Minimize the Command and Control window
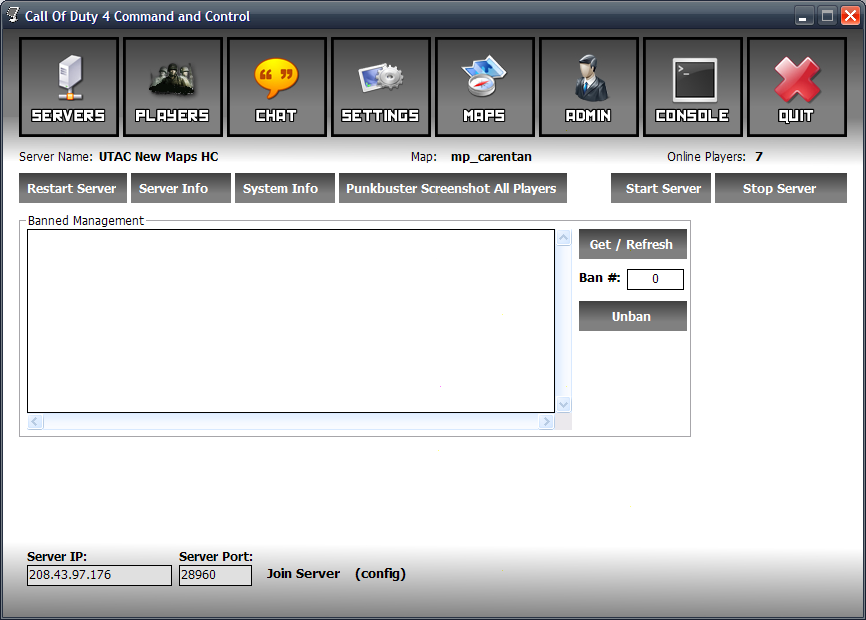This screenshot has height=620, width=866. [803, 16]
